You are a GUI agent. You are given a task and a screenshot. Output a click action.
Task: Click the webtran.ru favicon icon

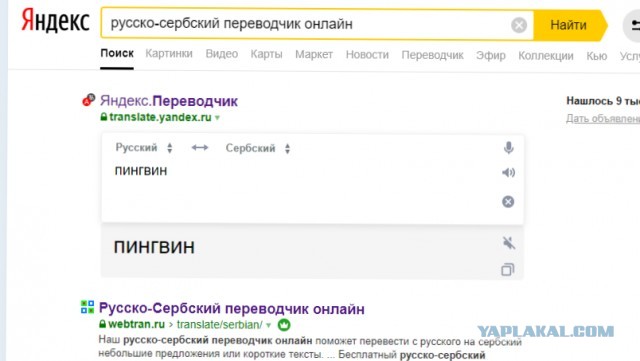tap(87, 307)
